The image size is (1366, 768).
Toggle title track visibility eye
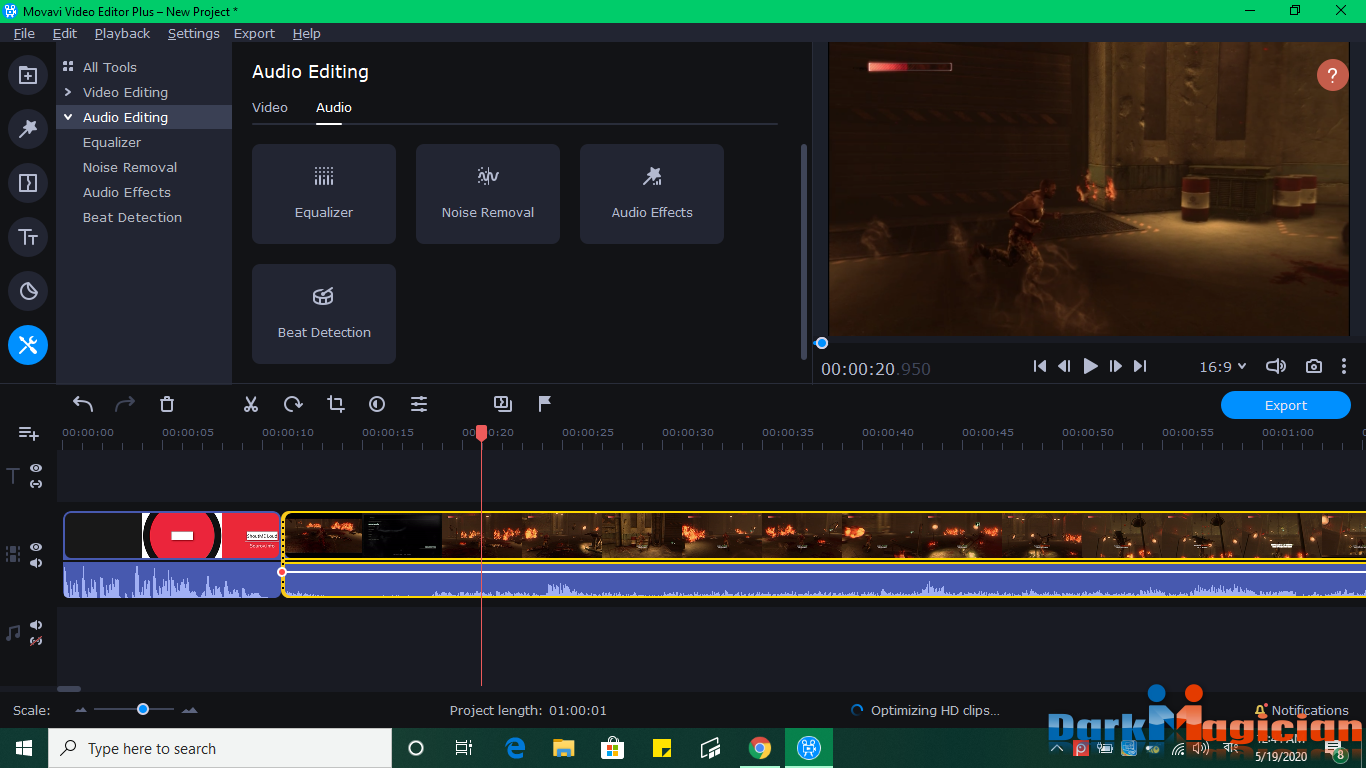click(36, 468)
